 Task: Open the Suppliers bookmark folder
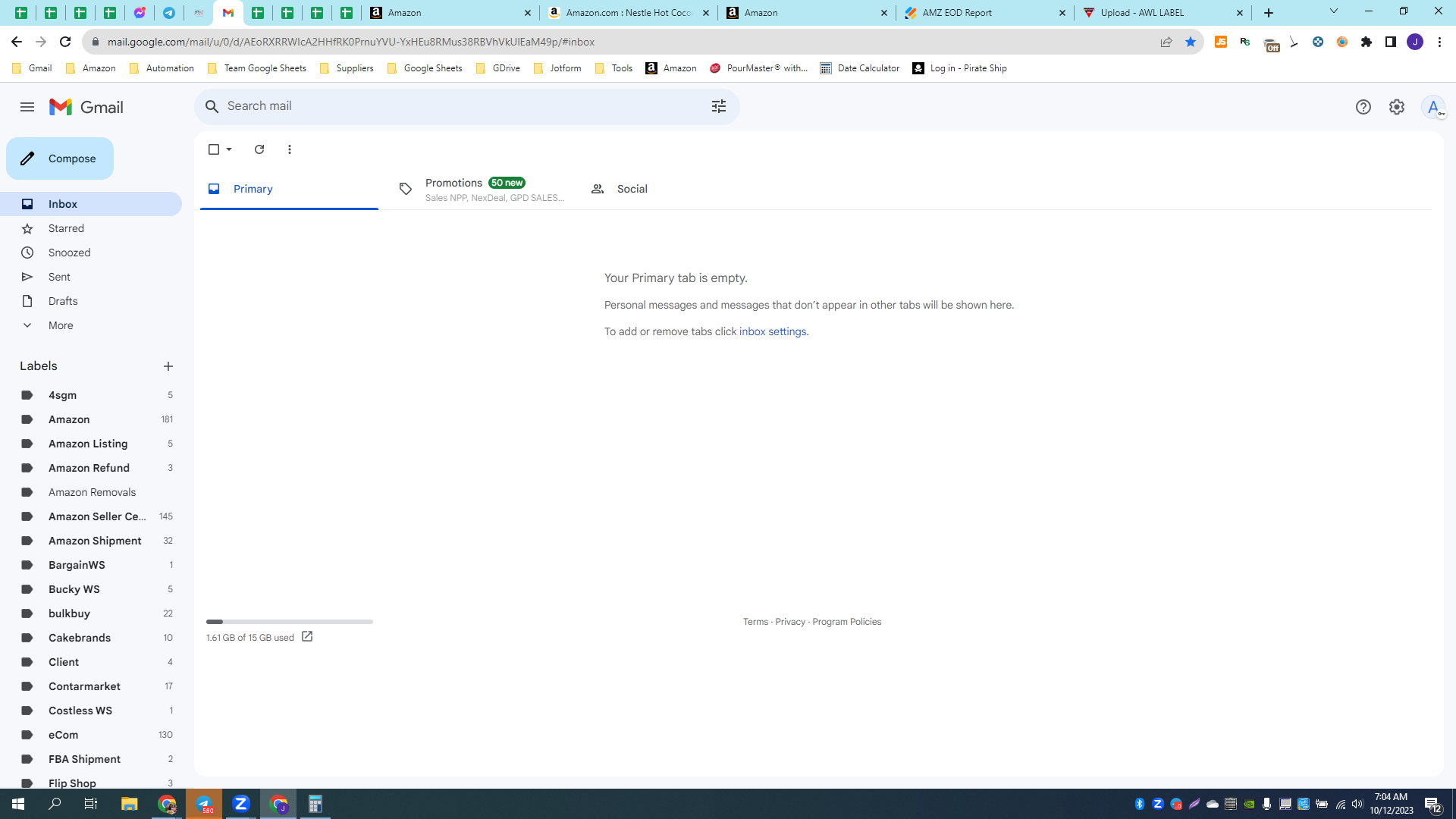(347, 68)
